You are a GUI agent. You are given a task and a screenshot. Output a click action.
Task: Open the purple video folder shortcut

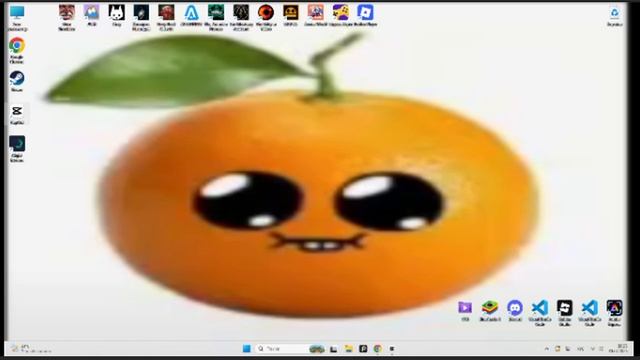coord(465,311)
